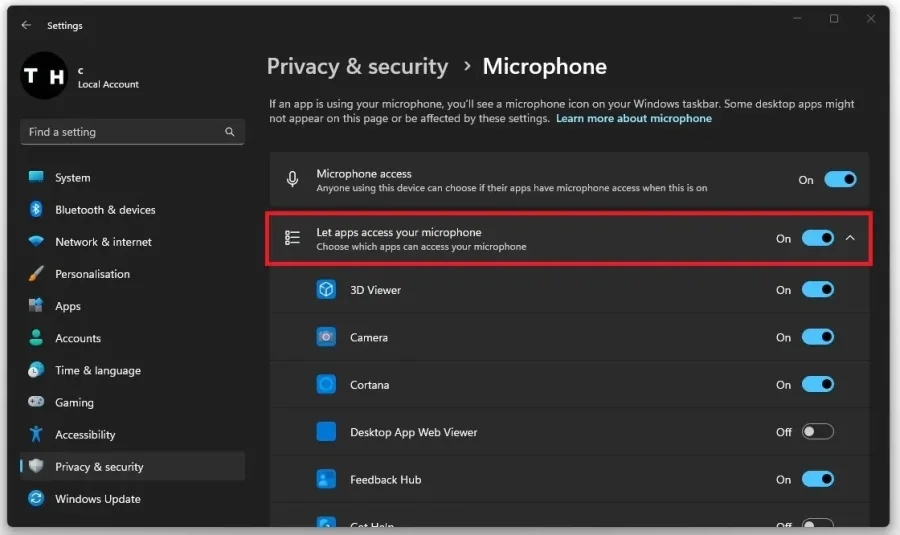Open Windows Update page

click(x=133, y=499)
